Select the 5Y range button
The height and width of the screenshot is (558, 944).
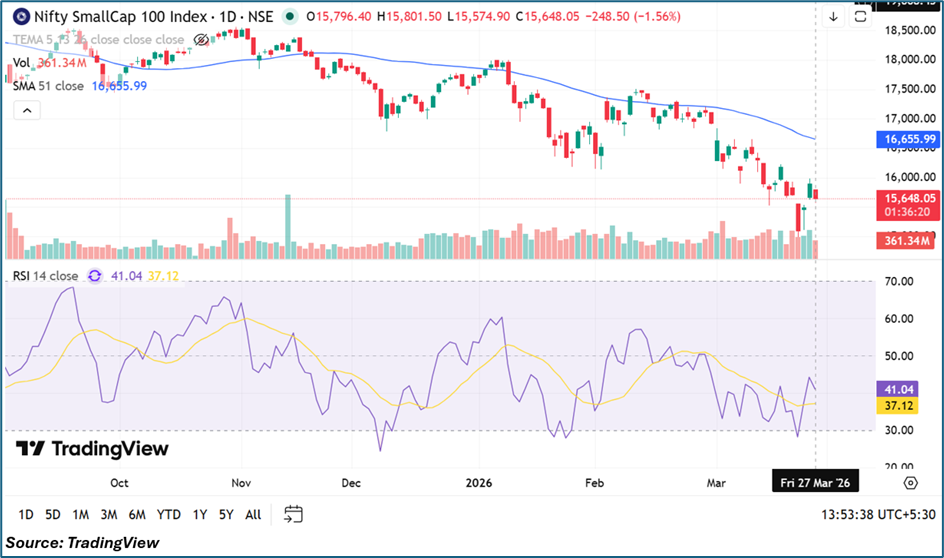click(226, 515)
